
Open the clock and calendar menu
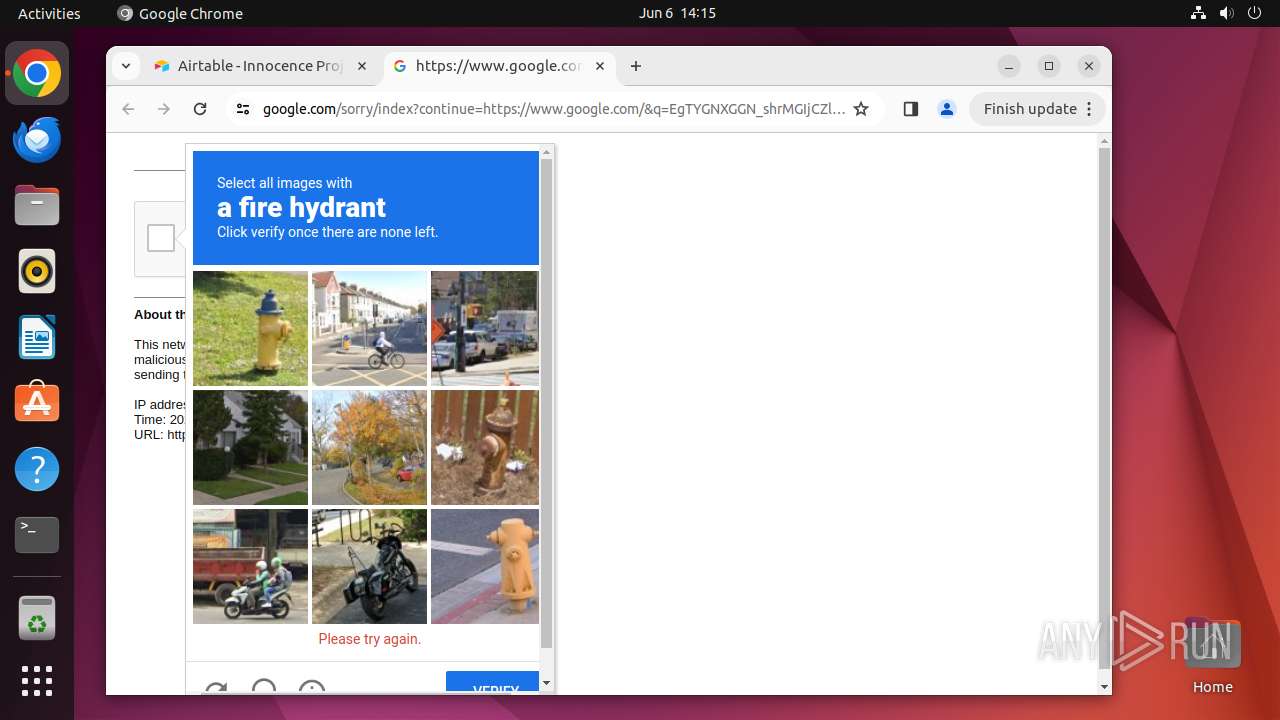677,13
